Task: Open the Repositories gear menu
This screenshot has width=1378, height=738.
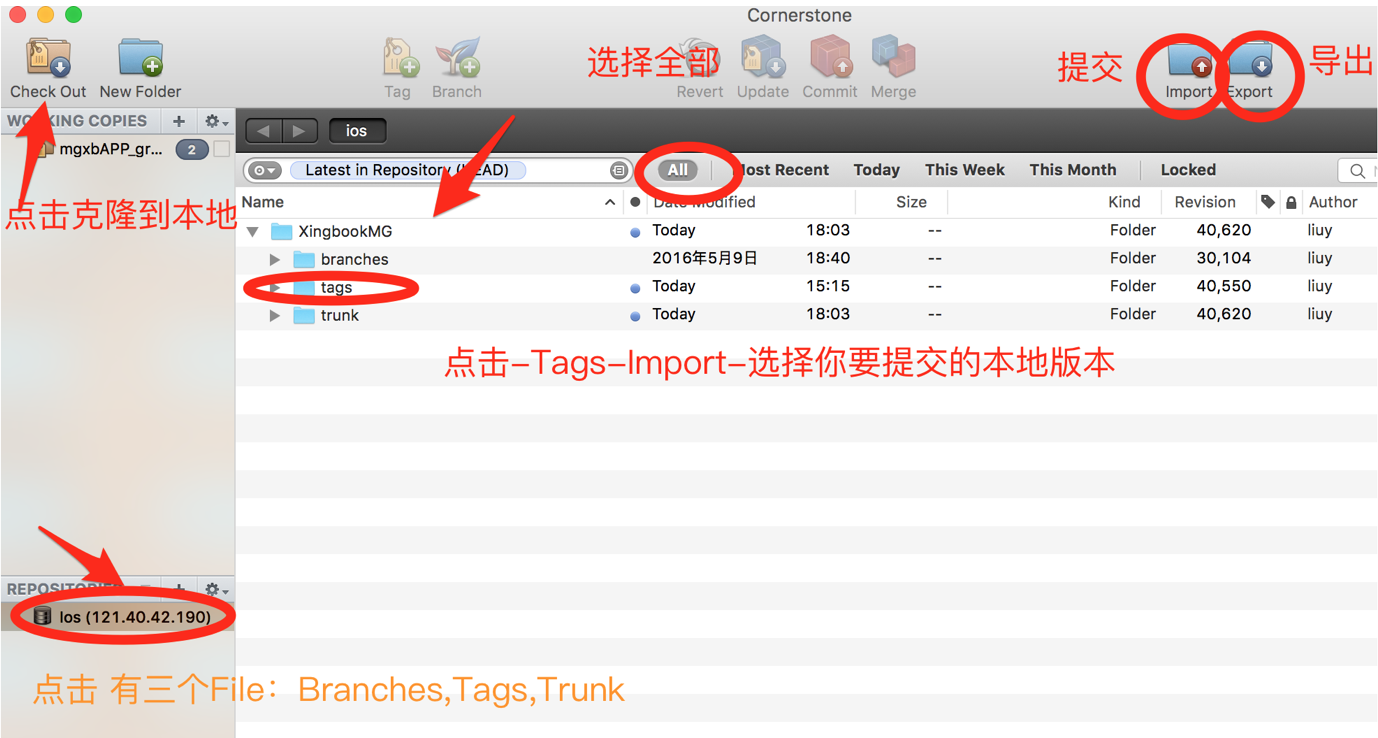Action: coord(216,590)
